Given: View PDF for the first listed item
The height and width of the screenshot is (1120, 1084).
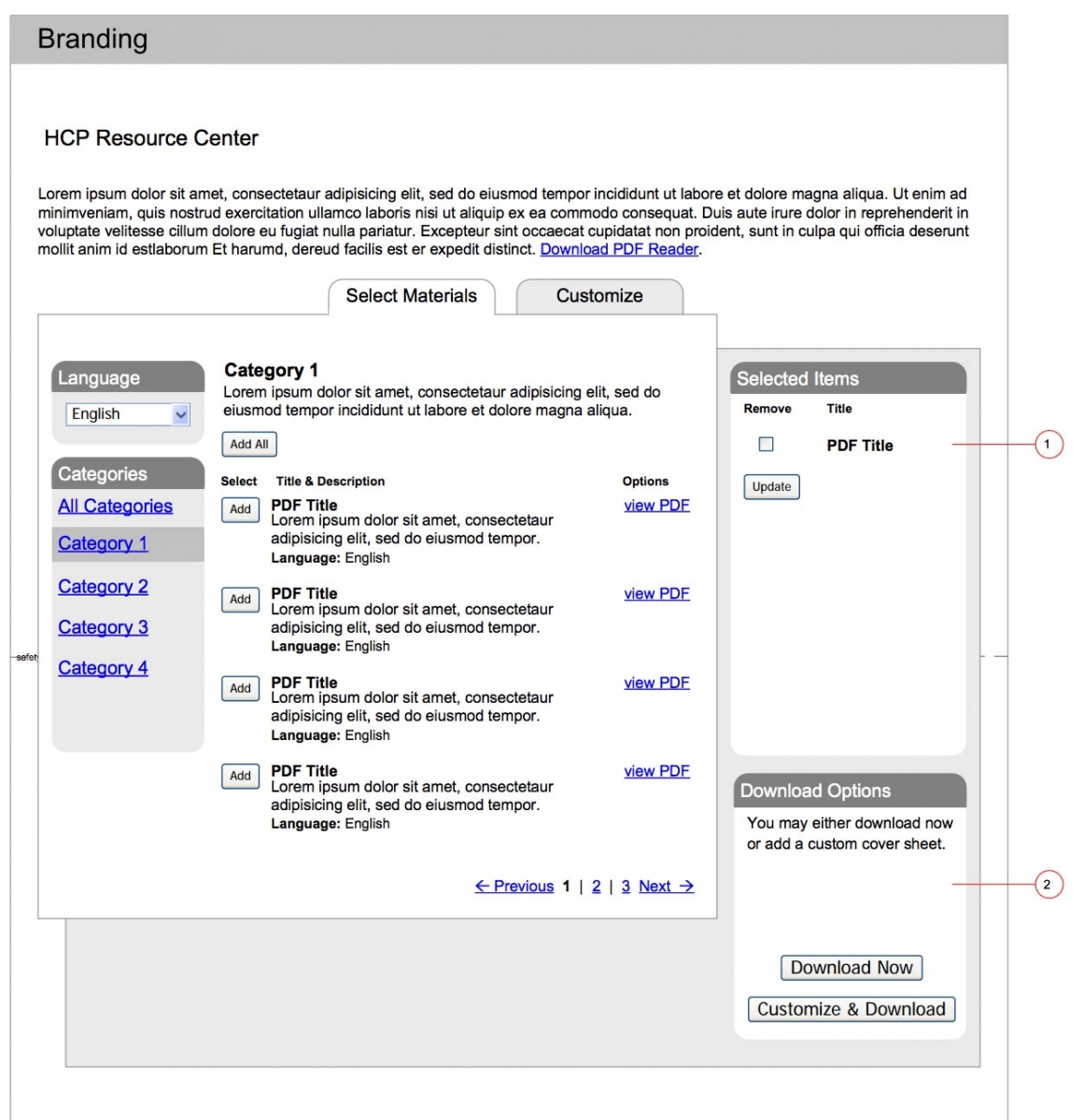Looking at the screenshot, I should tap(656, 505).
